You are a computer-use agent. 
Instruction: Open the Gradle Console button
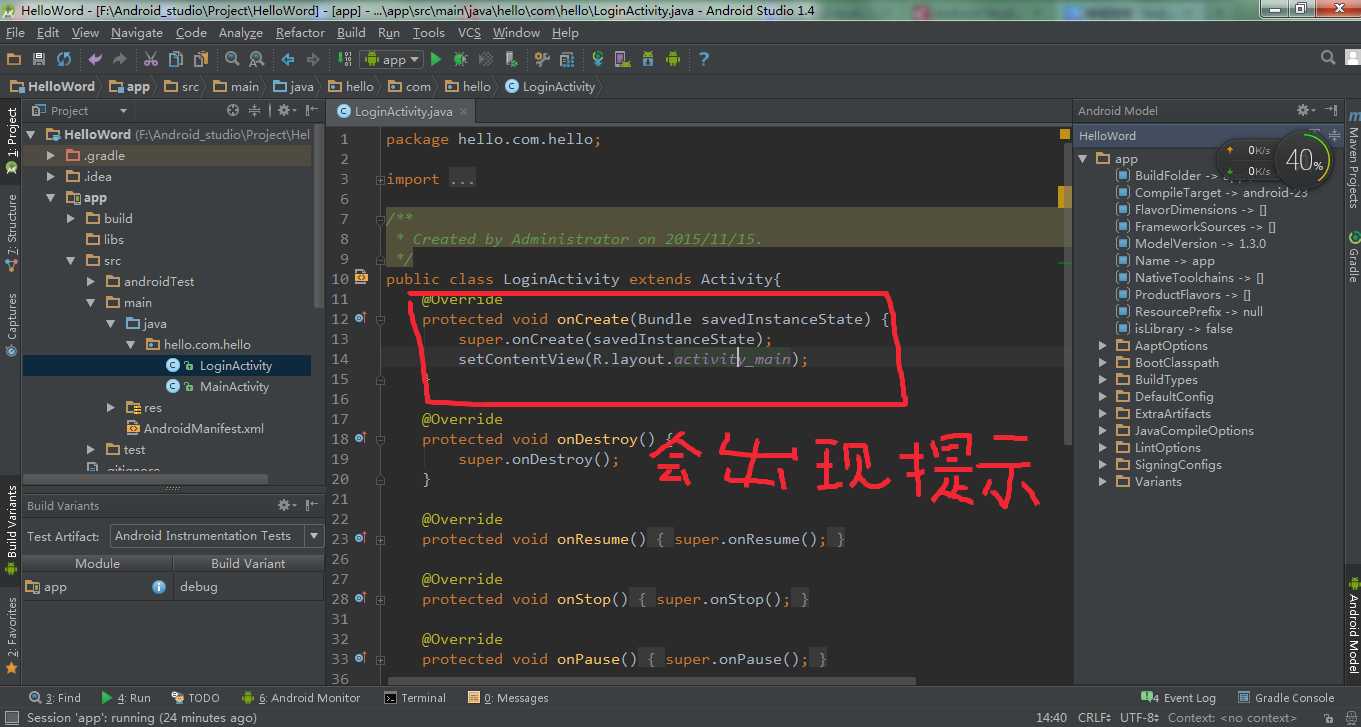(x=1286, y=698)
